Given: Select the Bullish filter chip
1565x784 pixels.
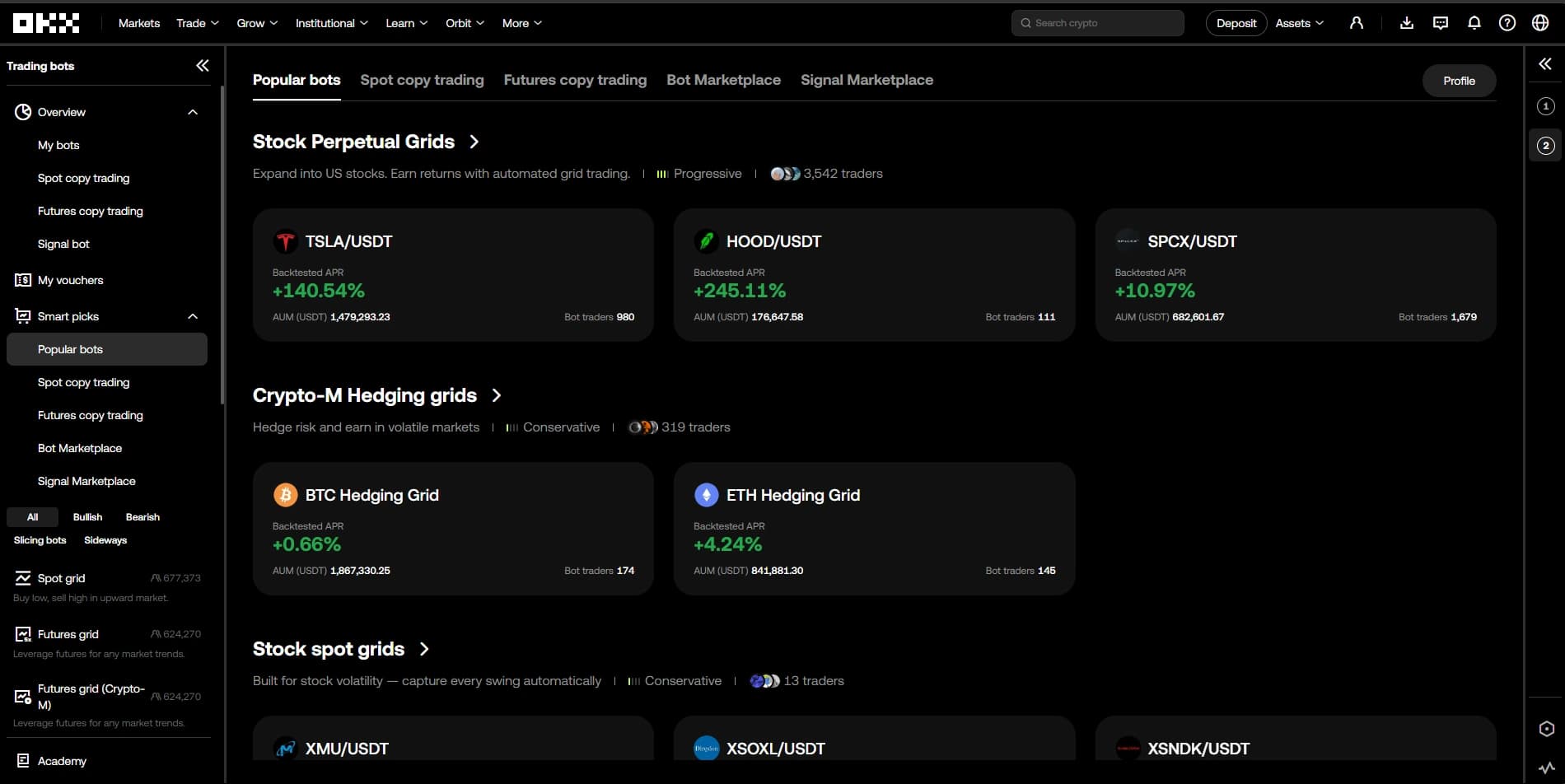Looking at the screenshot, I should pyautogui.click(x=87, y=517).
